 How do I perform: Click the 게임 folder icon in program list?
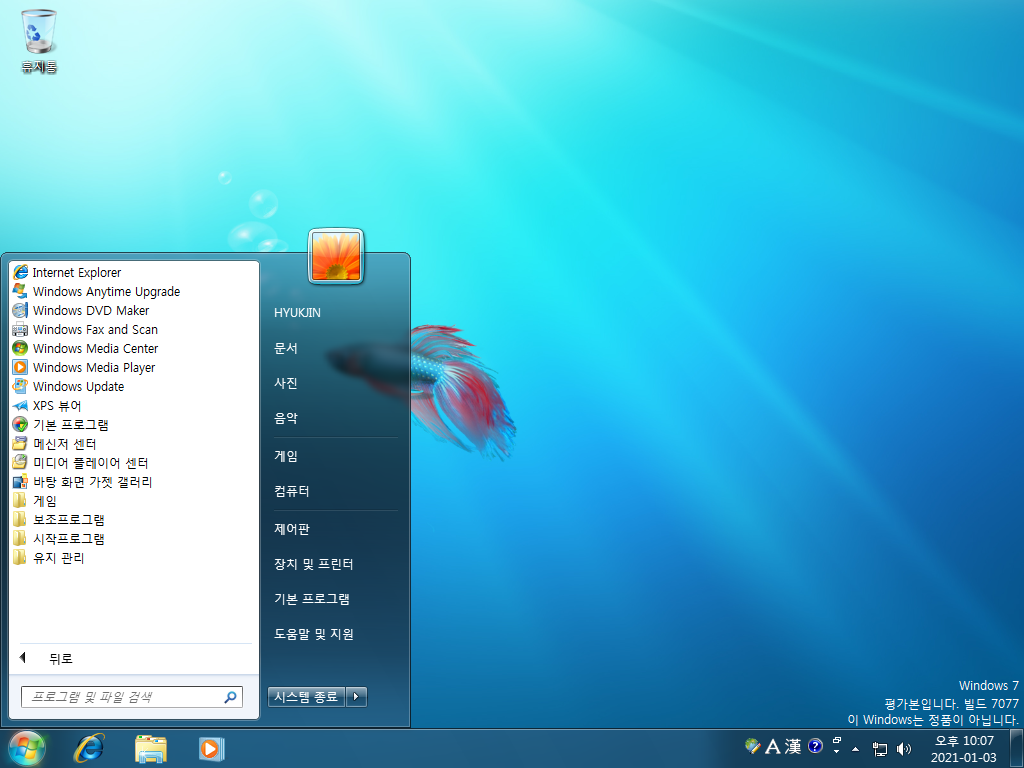pyautogui.click(x=20, y=501)
